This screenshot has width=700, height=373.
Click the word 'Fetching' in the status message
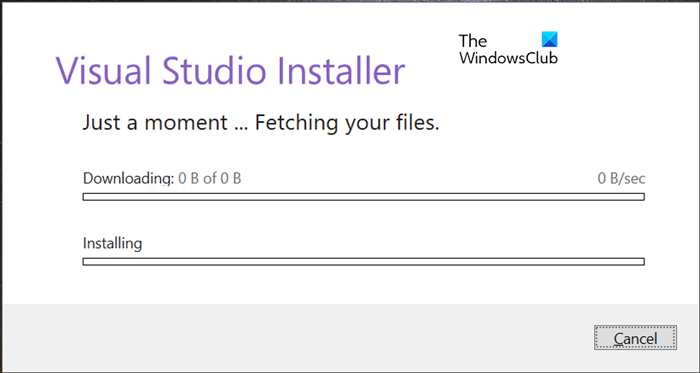[x=296, y=124]
